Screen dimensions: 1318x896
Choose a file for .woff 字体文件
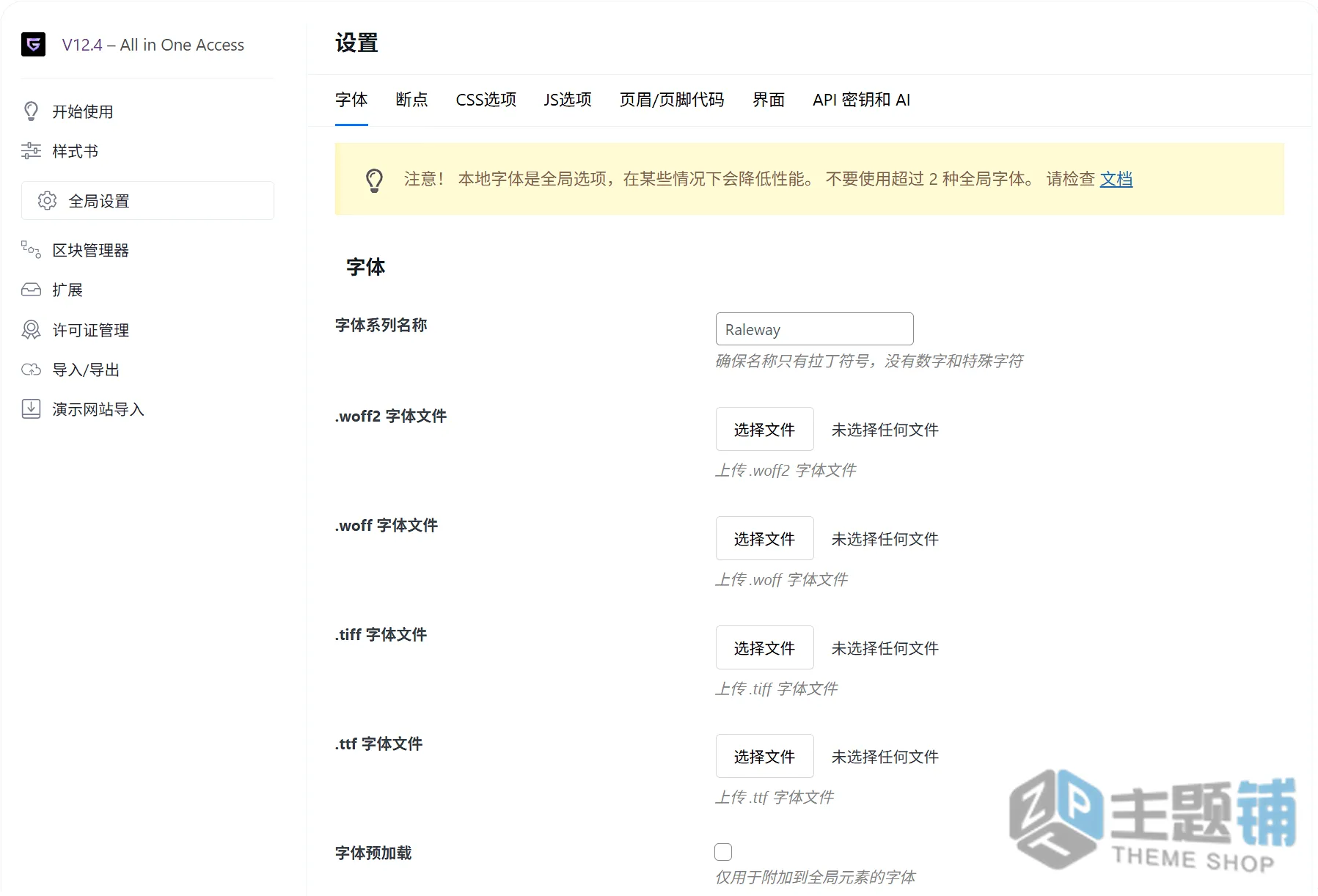(764, 538)
